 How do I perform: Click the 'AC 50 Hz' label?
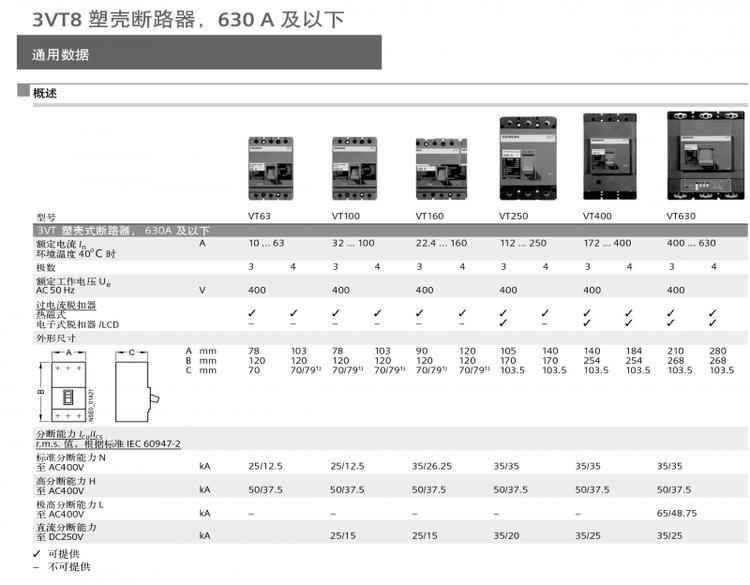[55, 290]
